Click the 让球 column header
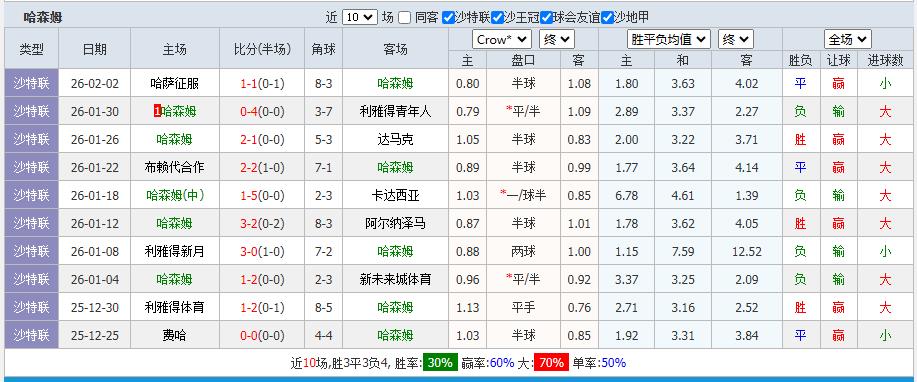 coord(839,60)
